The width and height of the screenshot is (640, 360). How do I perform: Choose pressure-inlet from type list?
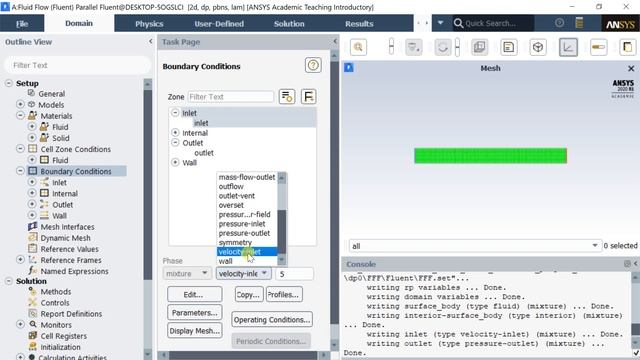[242, 224]
